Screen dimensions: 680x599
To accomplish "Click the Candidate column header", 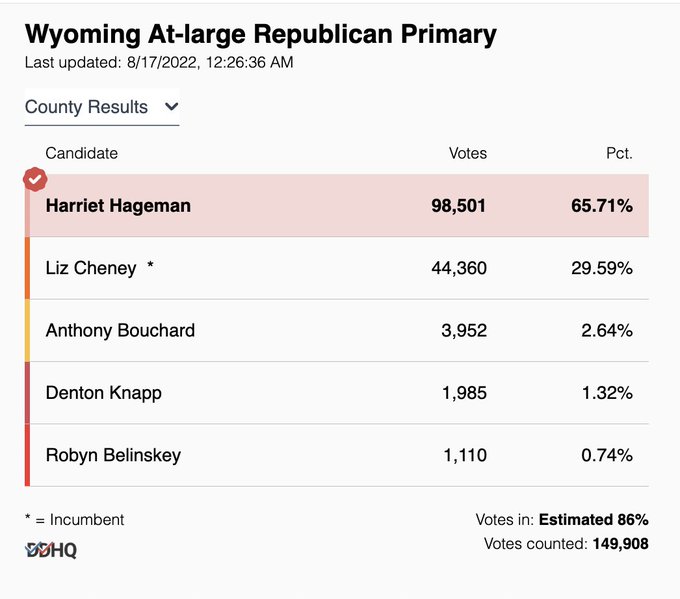I will pos(81,153).
